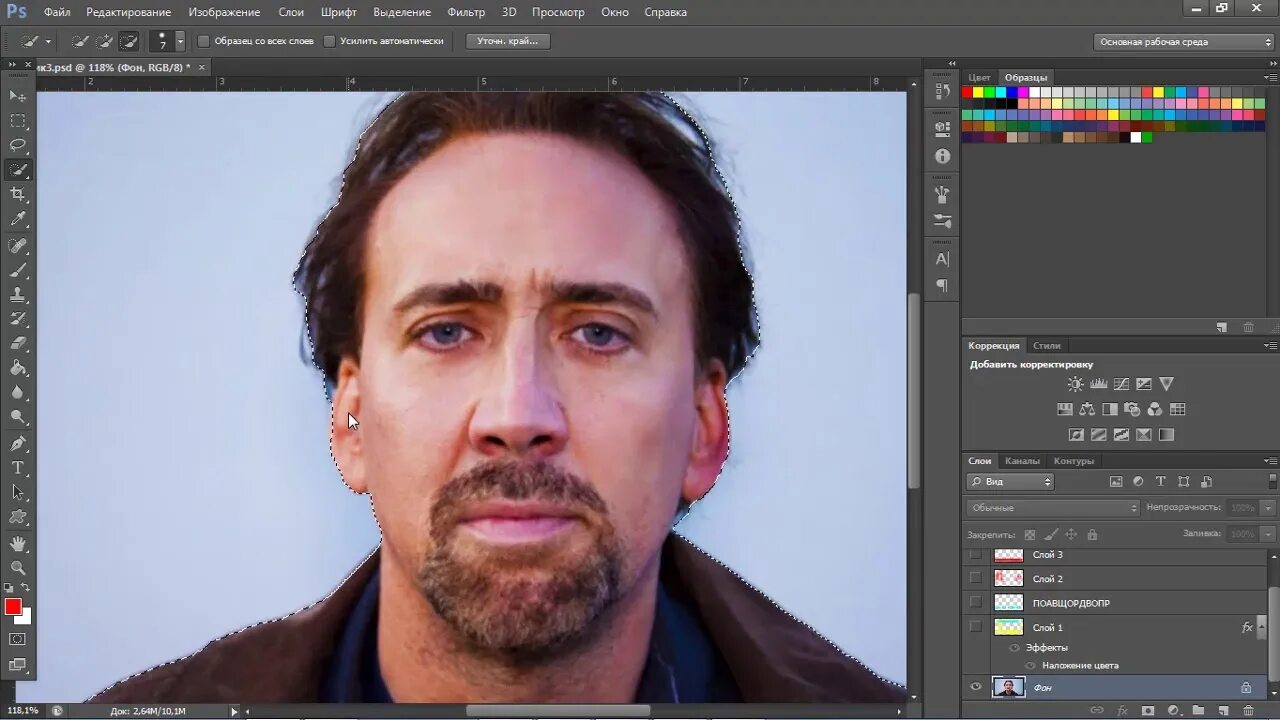Screen dimensions: 1280x720
Task: Select the Spot Healing Brush tool
Action: 18,246
